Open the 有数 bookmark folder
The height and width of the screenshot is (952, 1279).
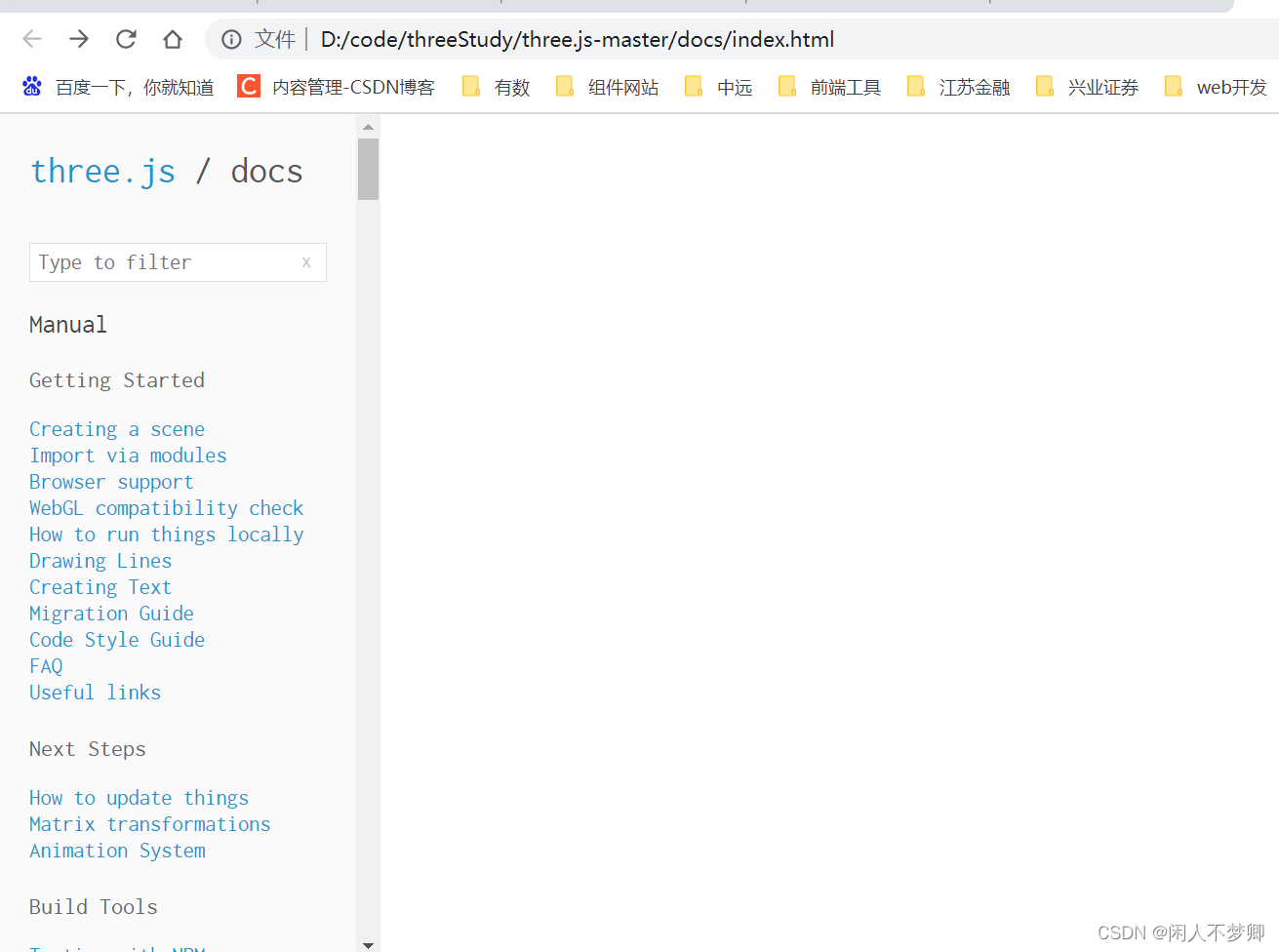[x=497, y=87]
